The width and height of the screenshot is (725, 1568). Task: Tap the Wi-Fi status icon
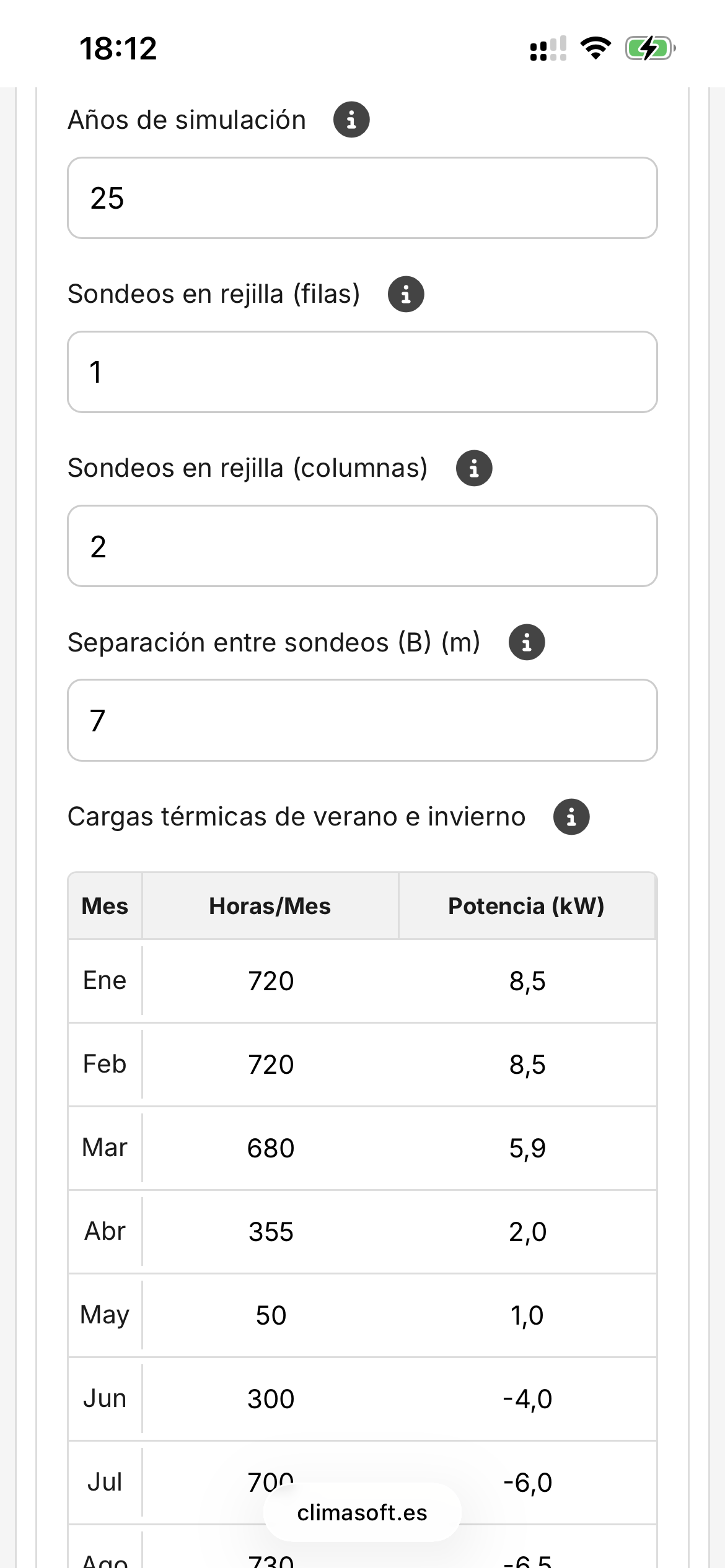point(595,48)
